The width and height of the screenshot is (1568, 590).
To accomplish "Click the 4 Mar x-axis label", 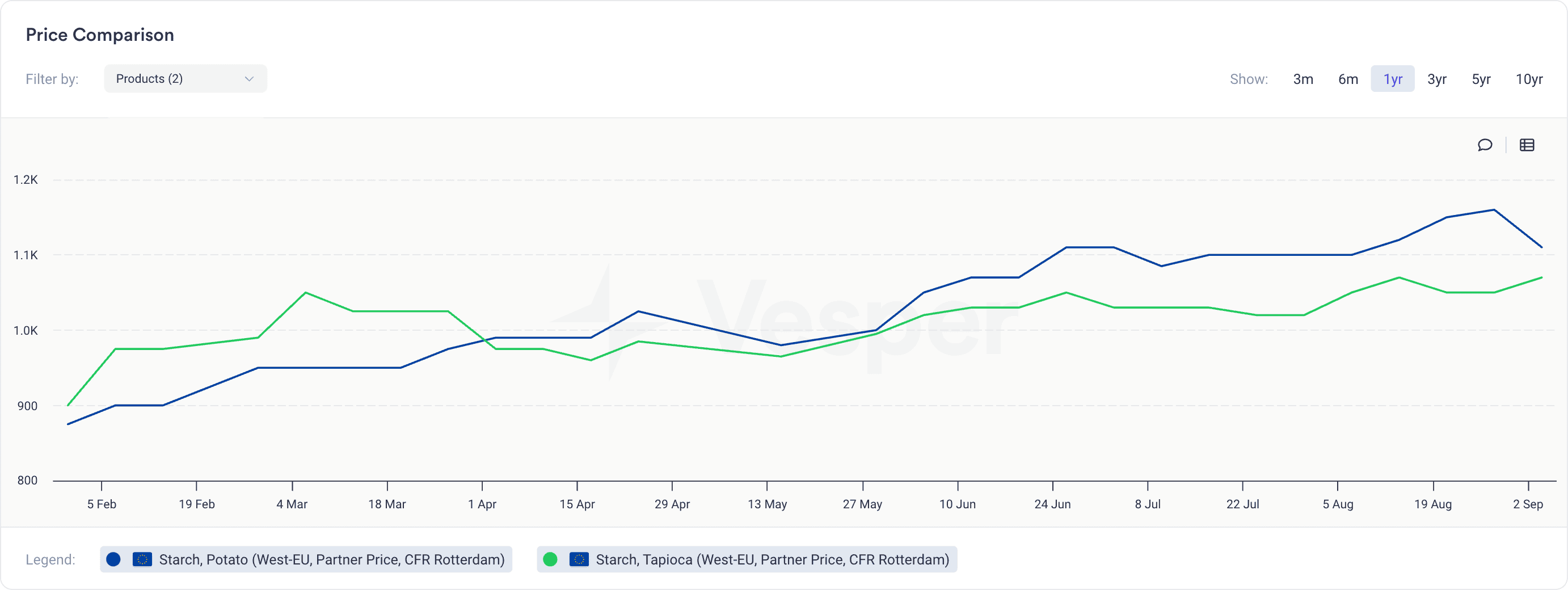I will [x=292, y=504].
